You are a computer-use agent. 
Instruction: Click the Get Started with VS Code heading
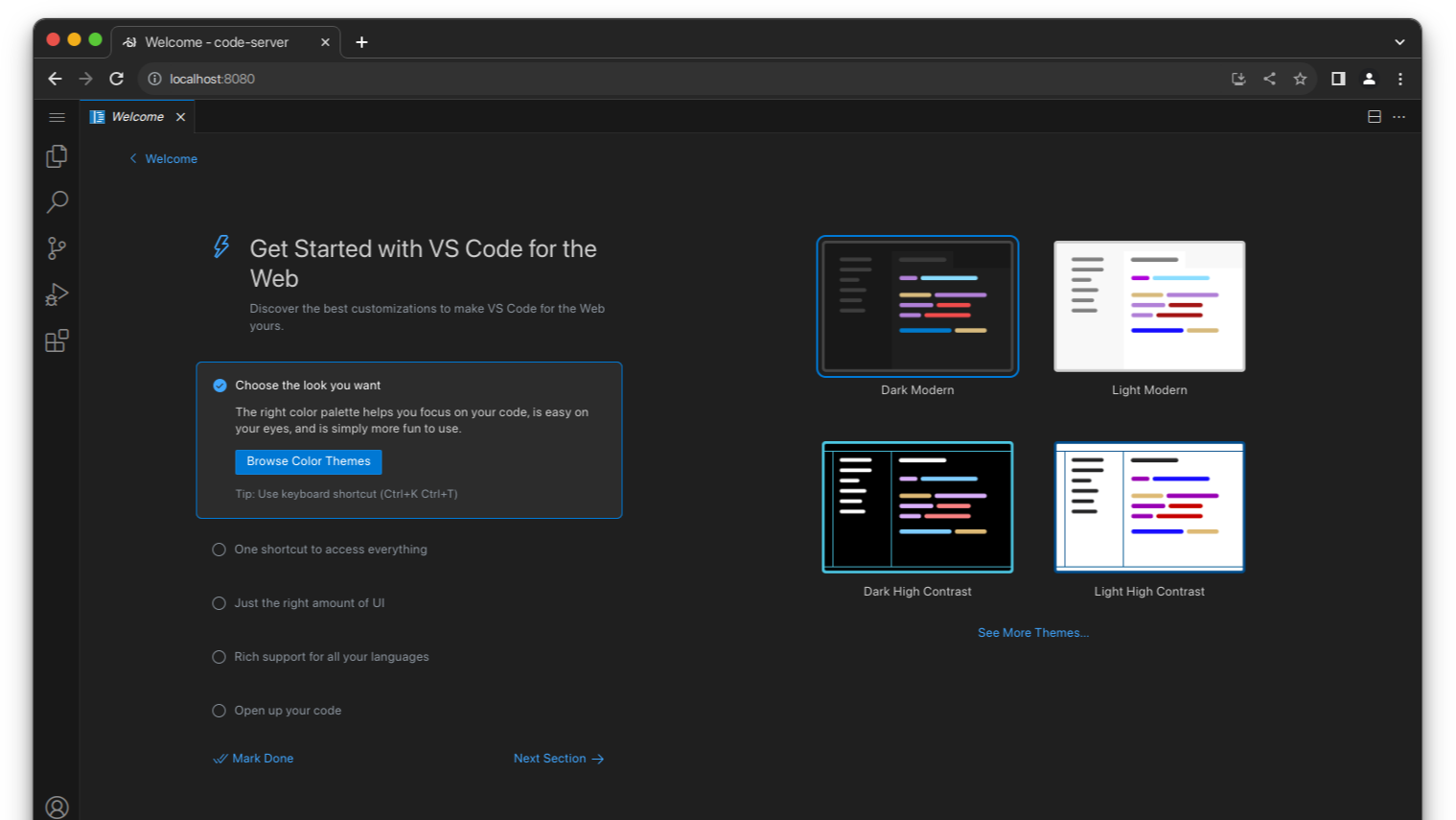423,264
